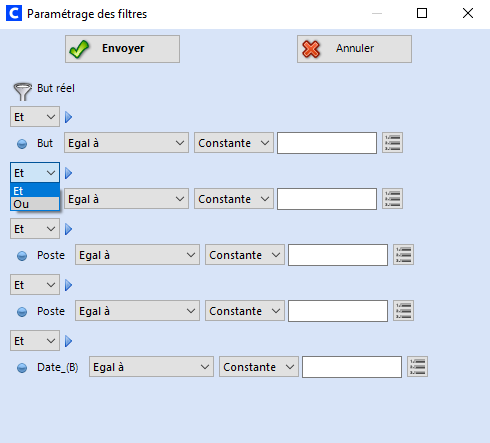Click blue circle bullet before Date_(B)

point(22,367)
